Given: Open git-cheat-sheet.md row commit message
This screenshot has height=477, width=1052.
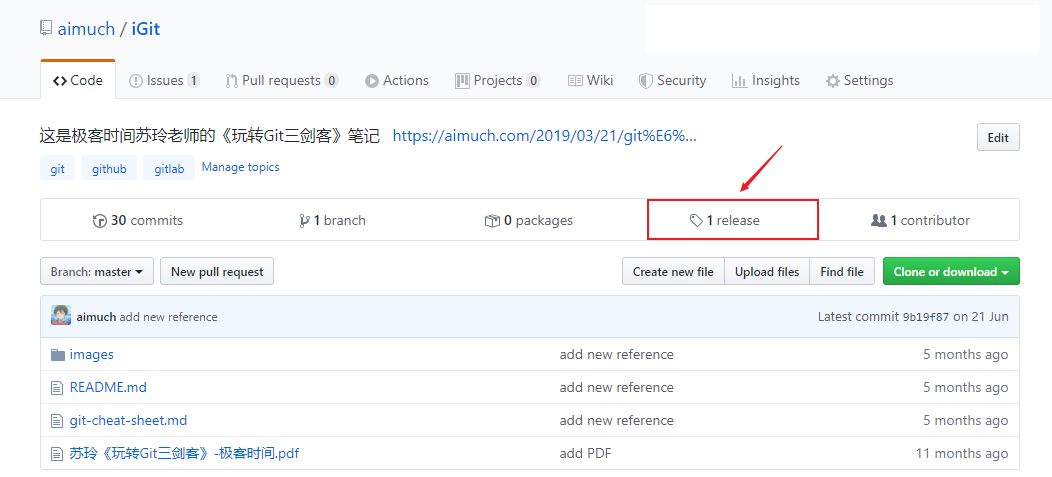Looking at the screenshot, I should pyautogui.click(x=617, y=421).
